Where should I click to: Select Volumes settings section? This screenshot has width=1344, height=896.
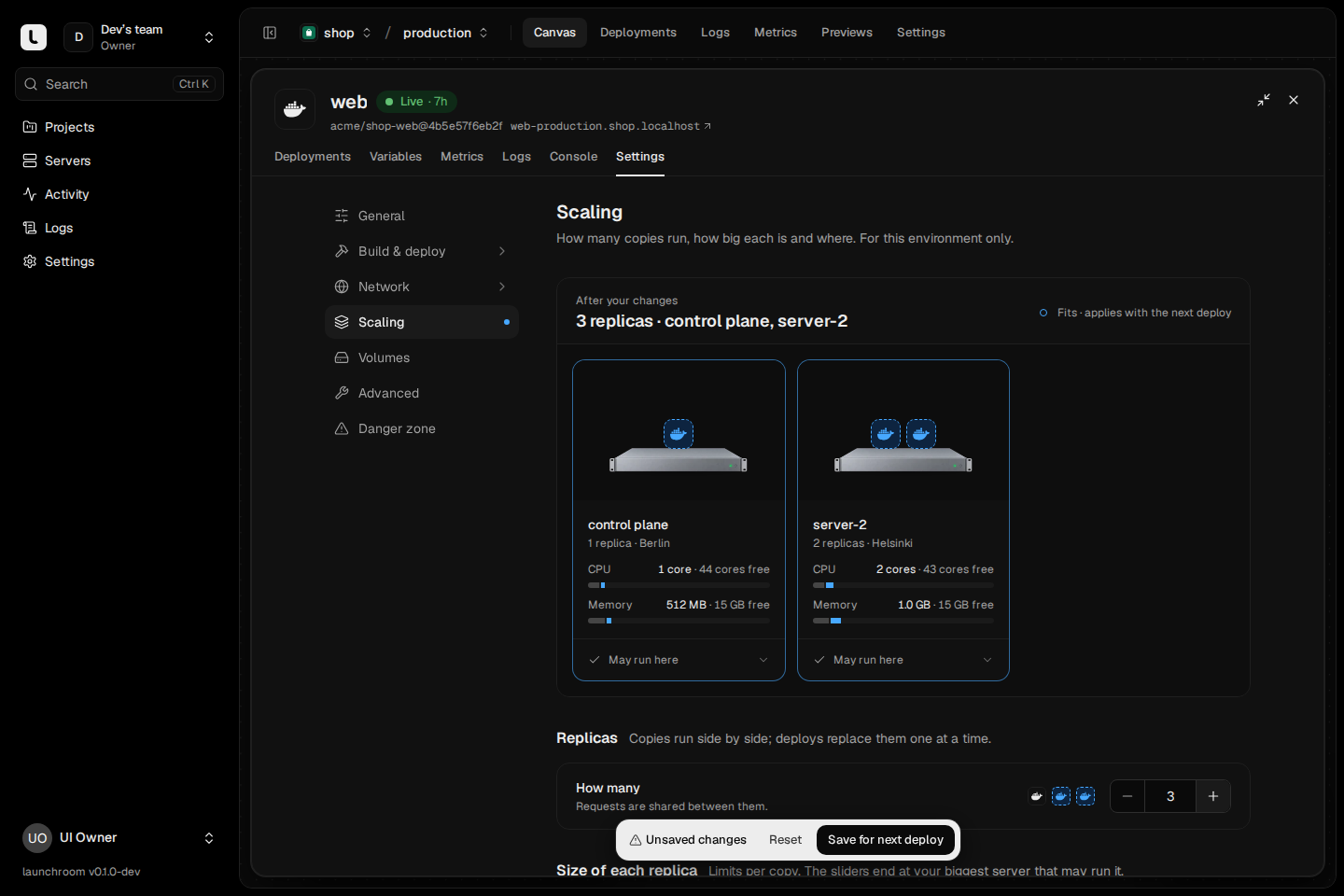tap(422, 357)
